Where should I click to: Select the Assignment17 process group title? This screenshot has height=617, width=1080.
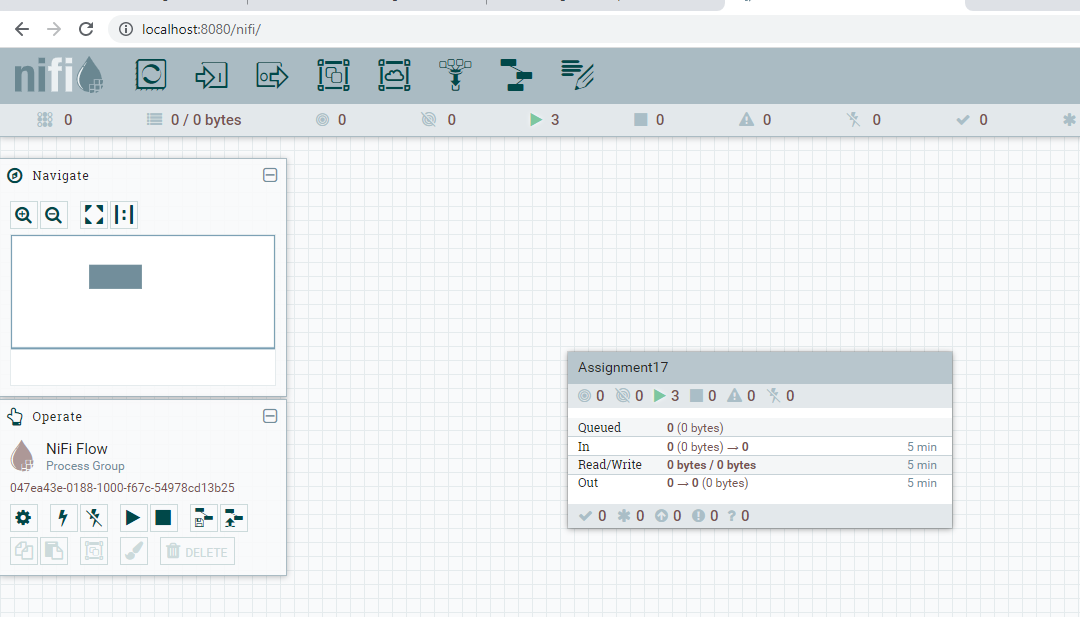coord(623,368)
